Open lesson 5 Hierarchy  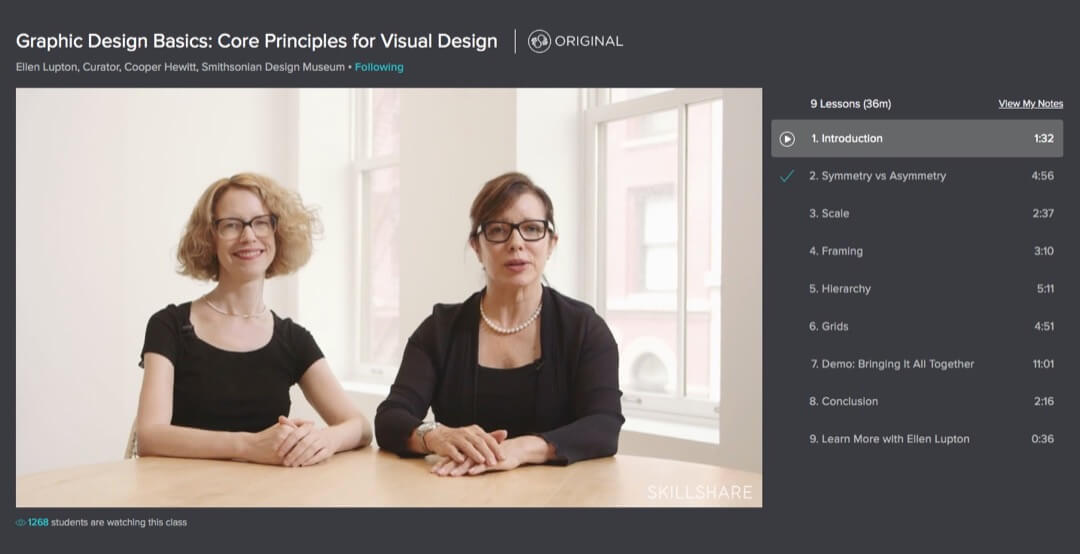click(840, 289)
